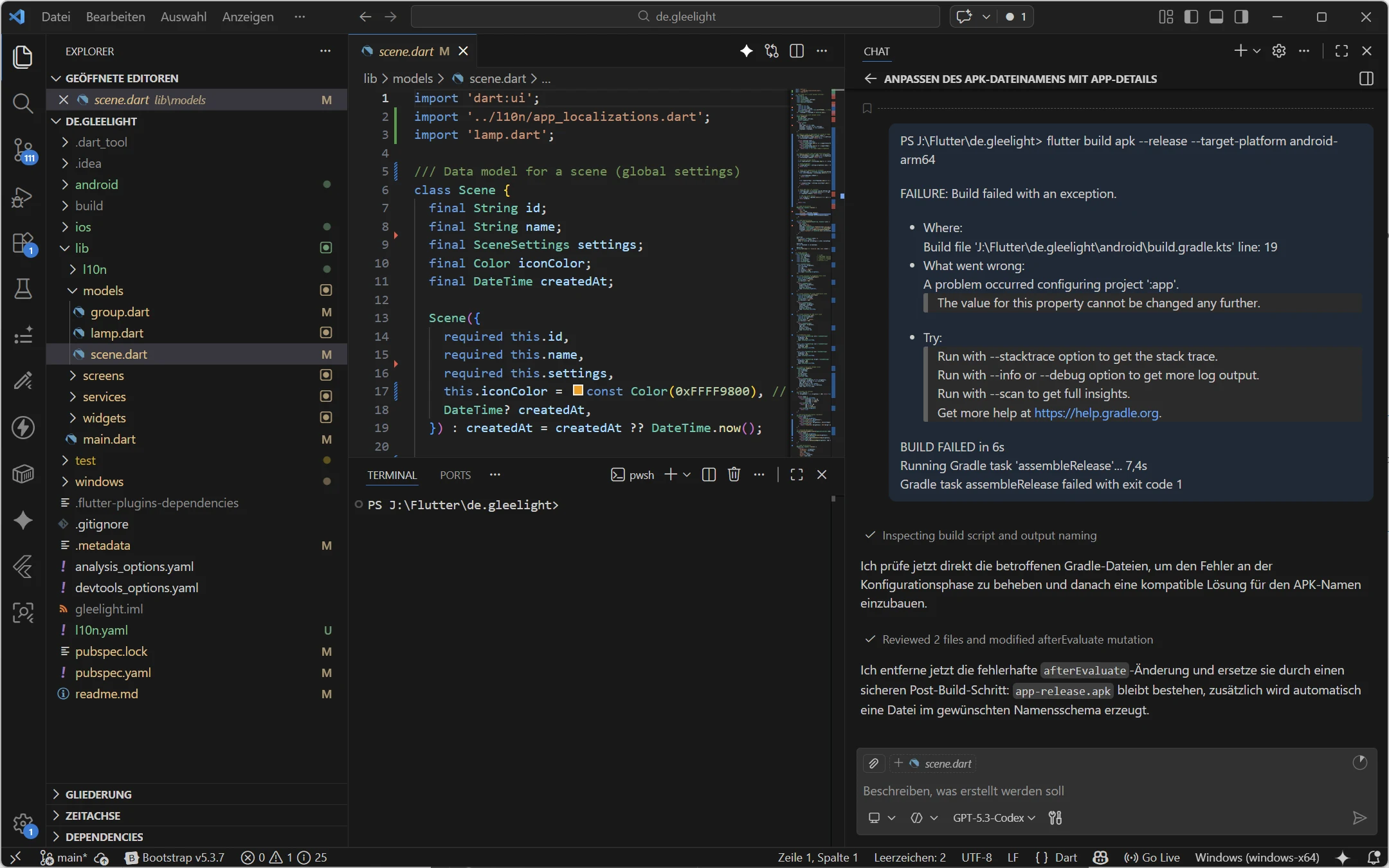The width and height of the screenshot is (1389, 868).
Task: Open Source Control view with 111 badge
Action: 23,150
